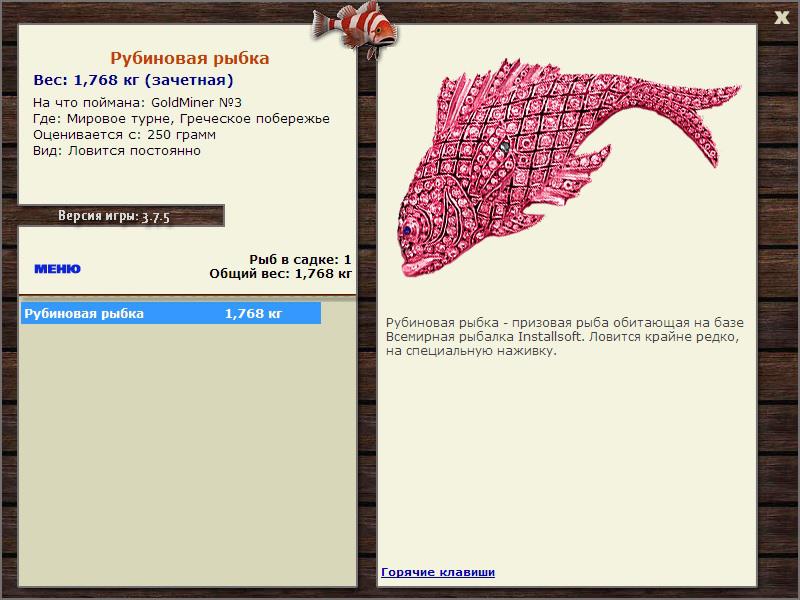This screenshot has height=600, width=800.
Task: Click the На что поймана: GoldMiner №3 line
Action: [137, 103]
